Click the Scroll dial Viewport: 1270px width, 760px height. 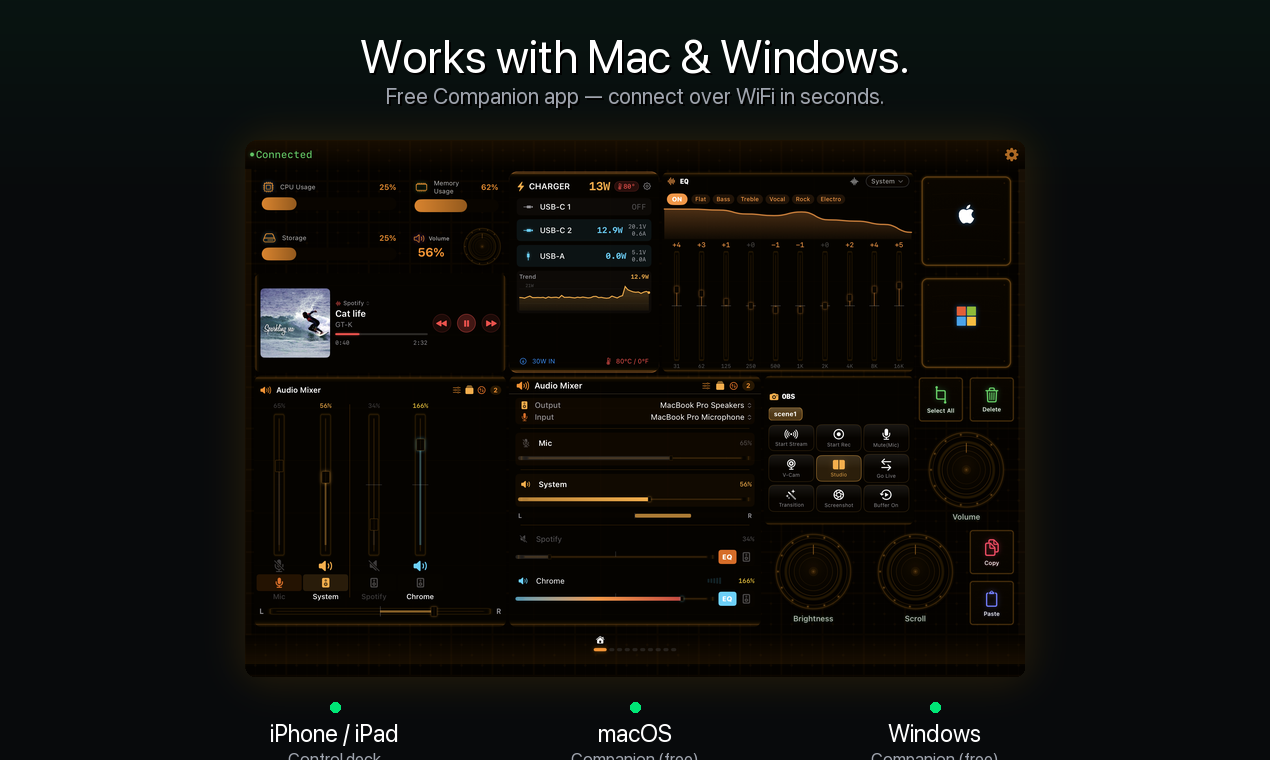(915, 572)
